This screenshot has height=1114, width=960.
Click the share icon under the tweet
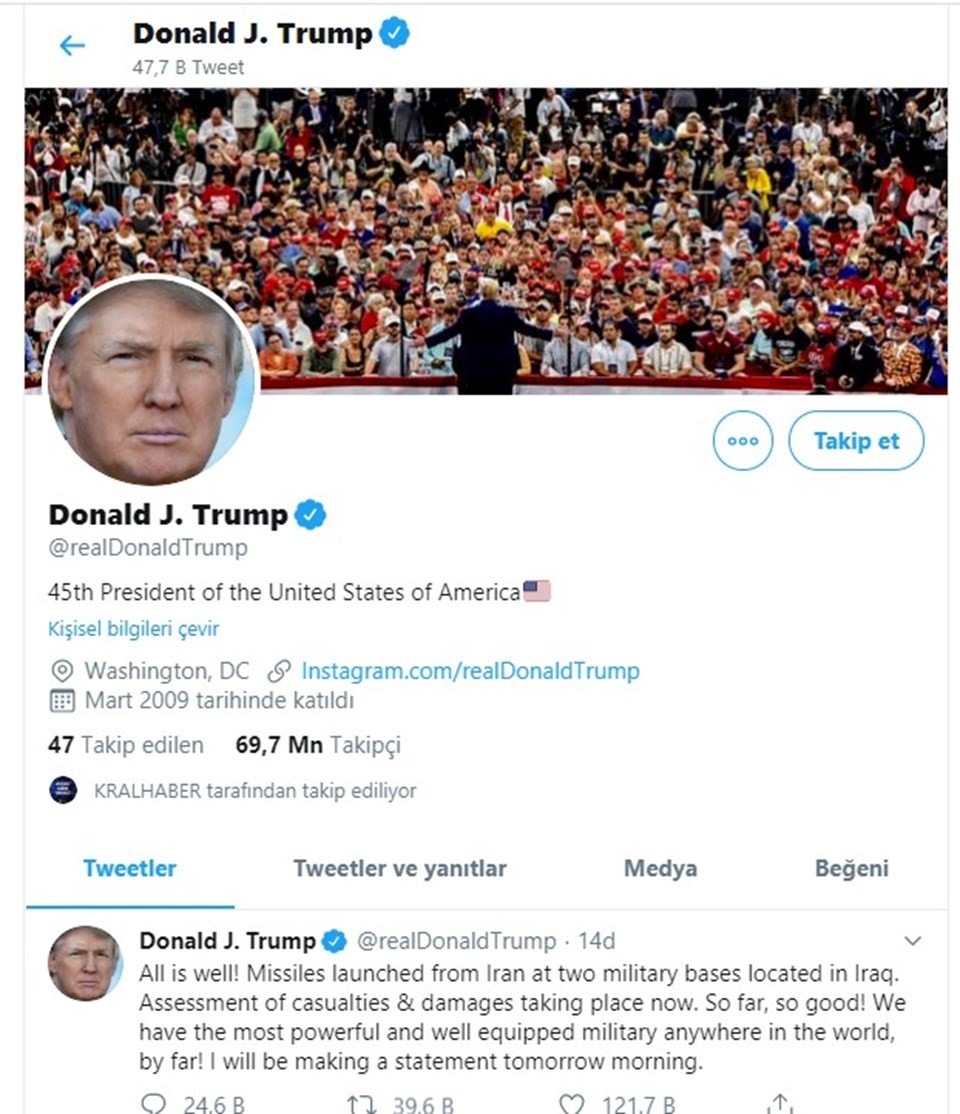pyautogui.click(x=780, y=1103)
